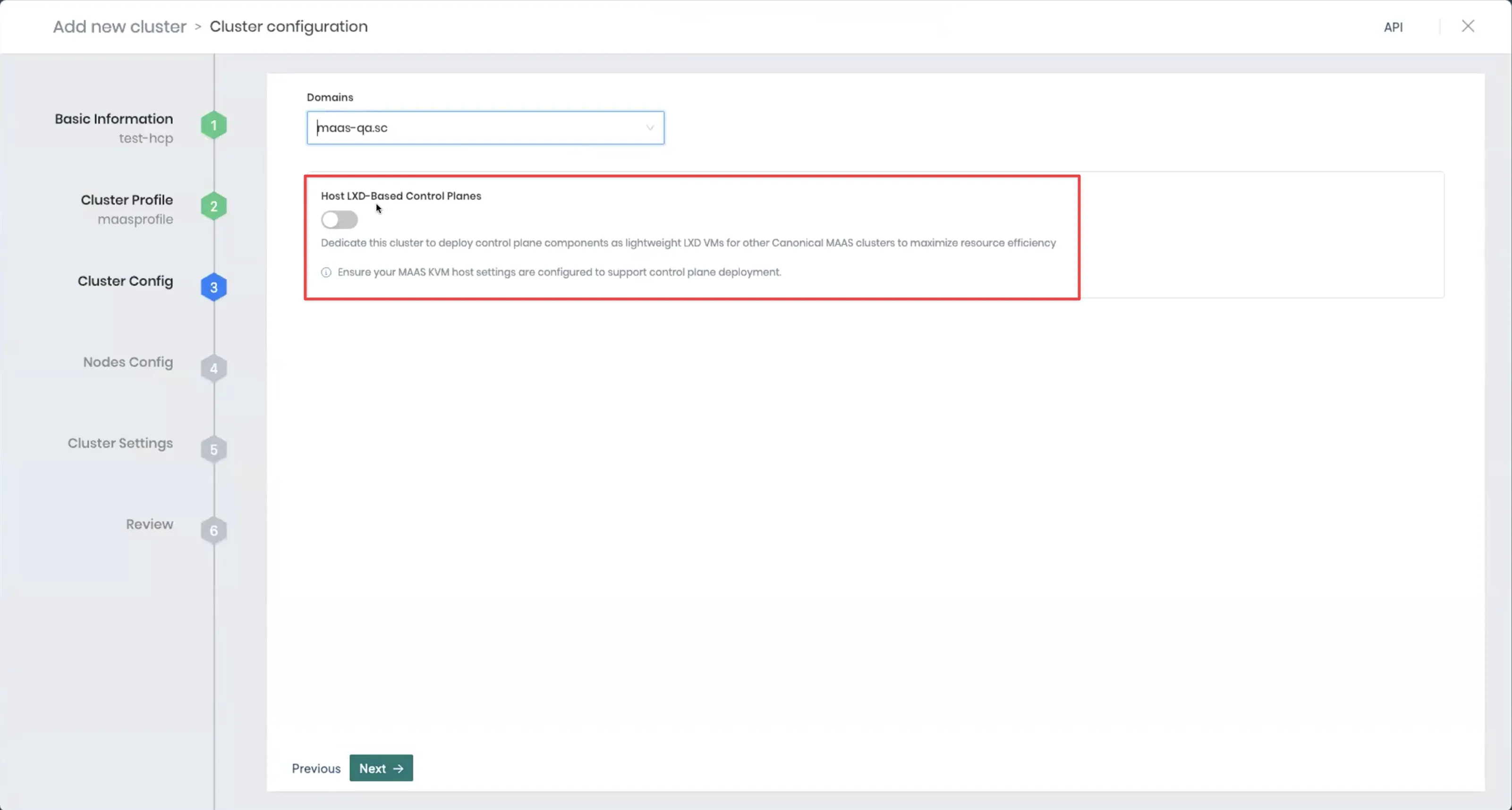Screen dimensions: 1512x810
Task: Click Add new cluster breadcrumb
Action: 120,26
